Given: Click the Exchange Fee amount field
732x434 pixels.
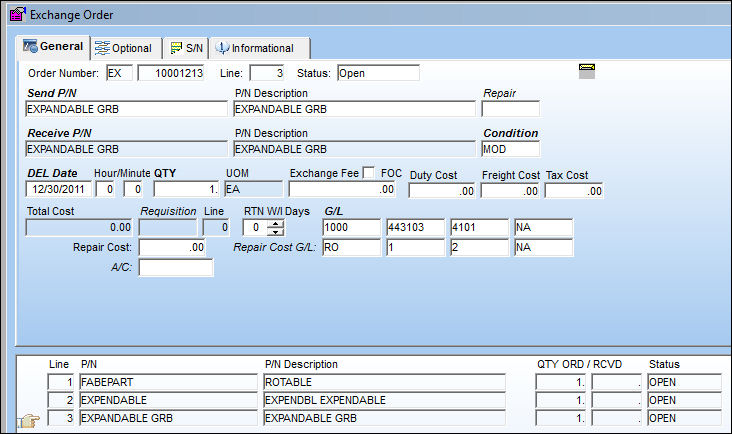Looking at the screenshot, I should [x=342, y=189].
